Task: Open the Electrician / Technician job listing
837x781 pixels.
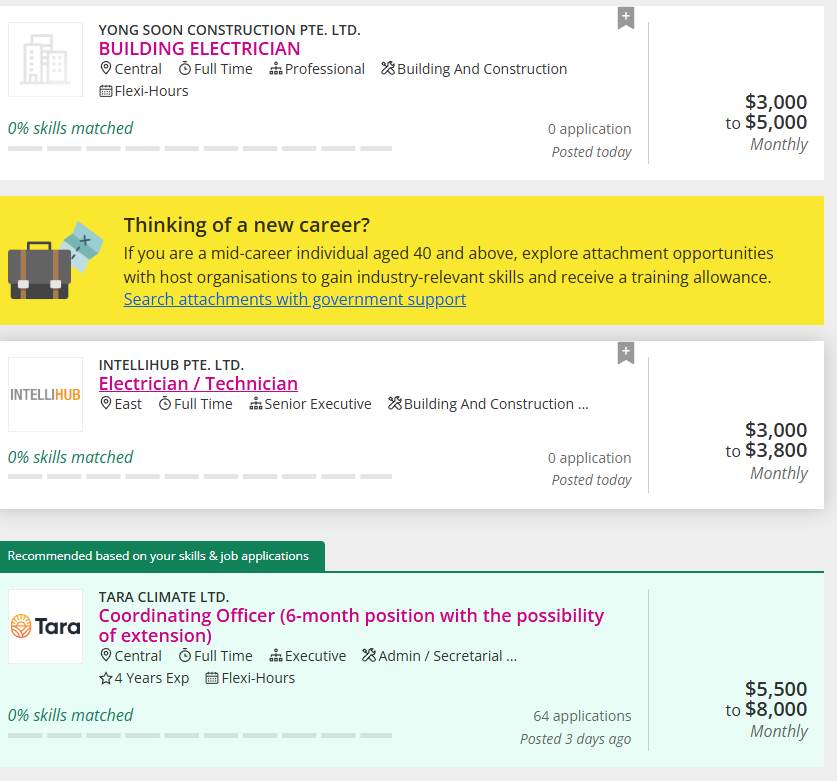Action: pyautogui.click(x=198, y=383)
